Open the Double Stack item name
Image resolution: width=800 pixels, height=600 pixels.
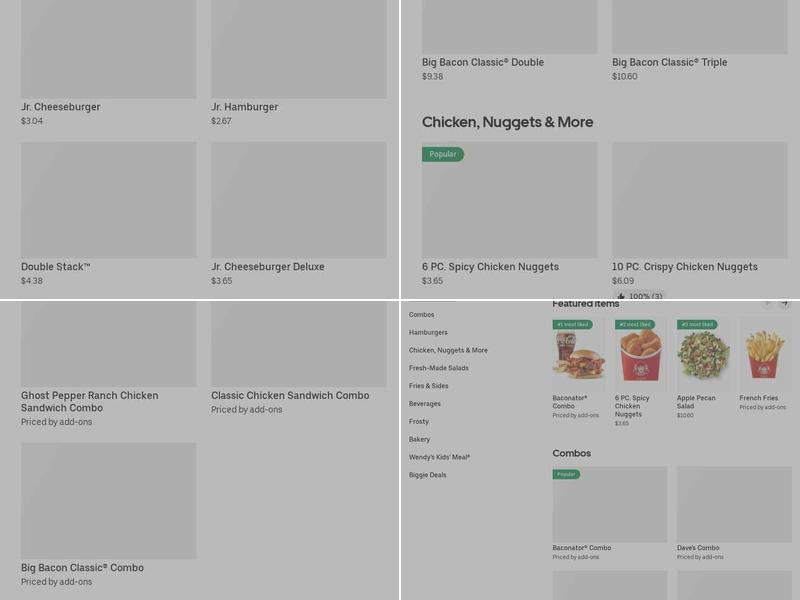point(56,267)
